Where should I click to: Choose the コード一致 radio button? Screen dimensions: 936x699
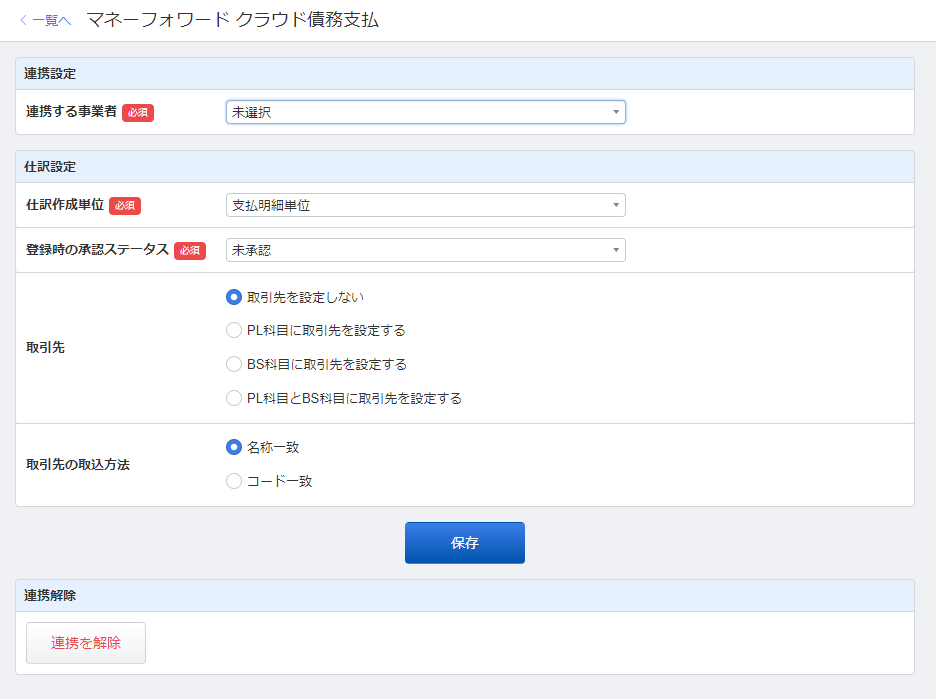coord(234,481)
